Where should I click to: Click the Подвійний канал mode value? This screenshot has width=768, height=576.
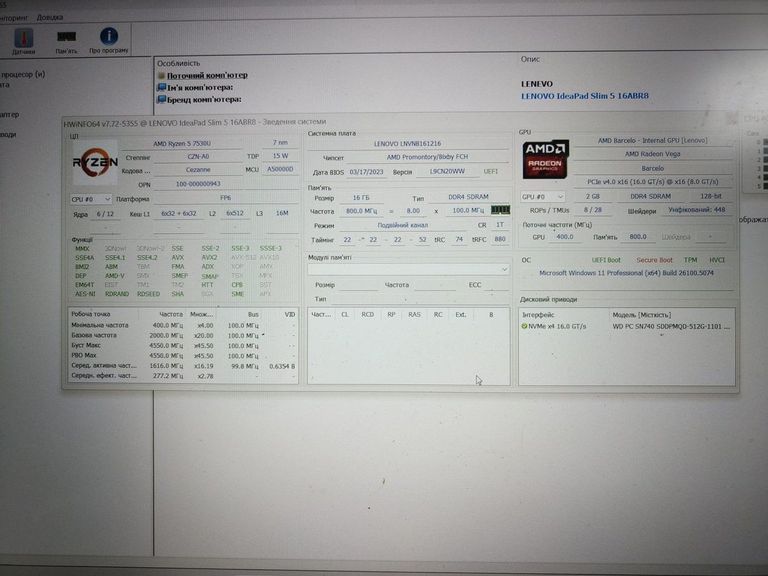tap(403, 225)
